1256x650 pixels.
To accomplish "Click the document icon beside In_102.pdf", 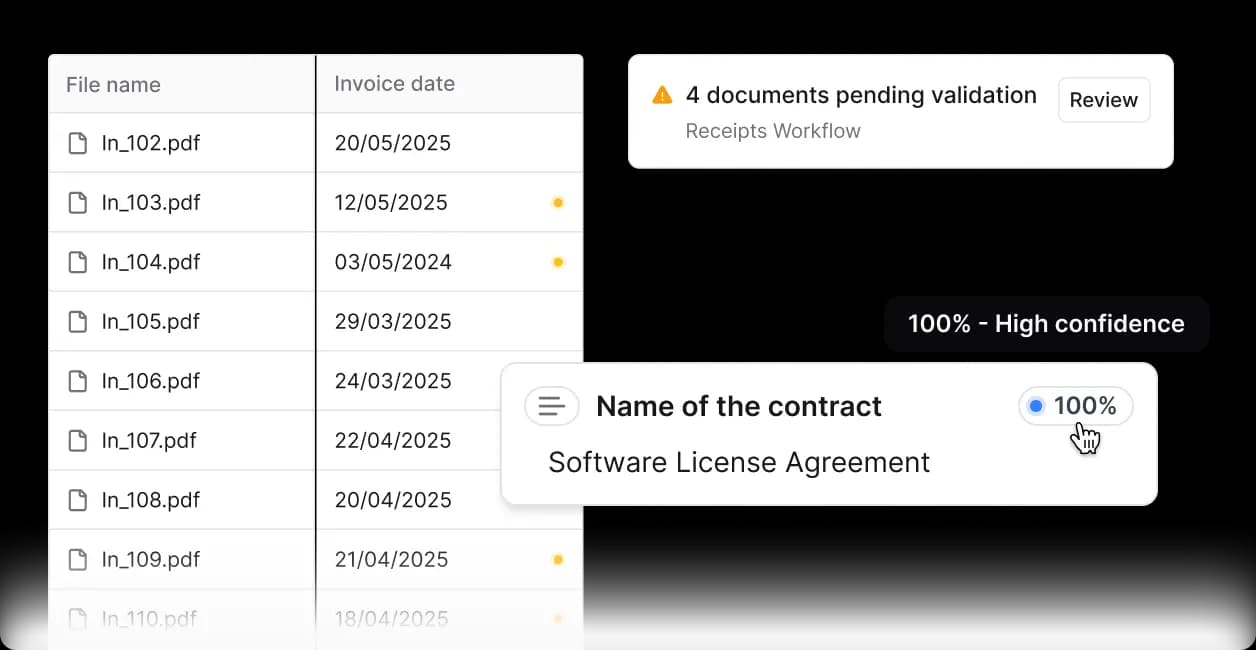I will click(78, 143).
